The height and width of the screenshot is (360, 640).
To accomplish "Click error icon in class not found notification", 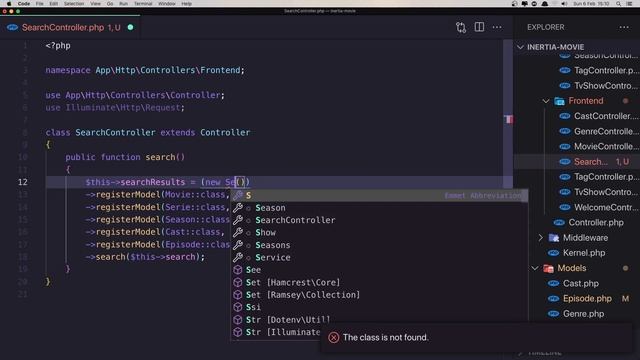I will click(x=333, y=338).
